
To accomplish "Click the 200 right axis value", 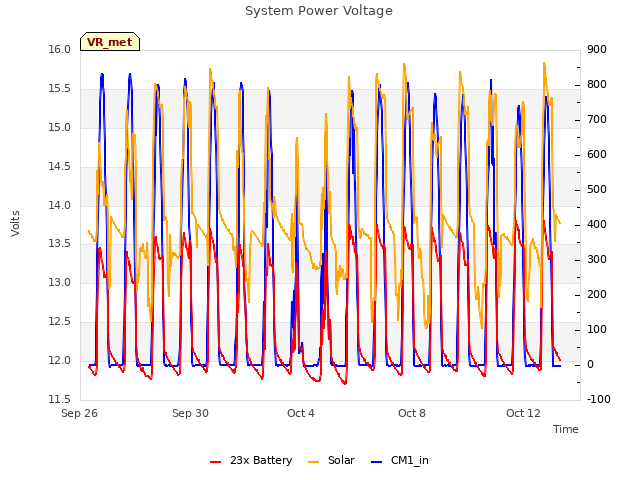I will pyautogui.click(x=597, y=295).
